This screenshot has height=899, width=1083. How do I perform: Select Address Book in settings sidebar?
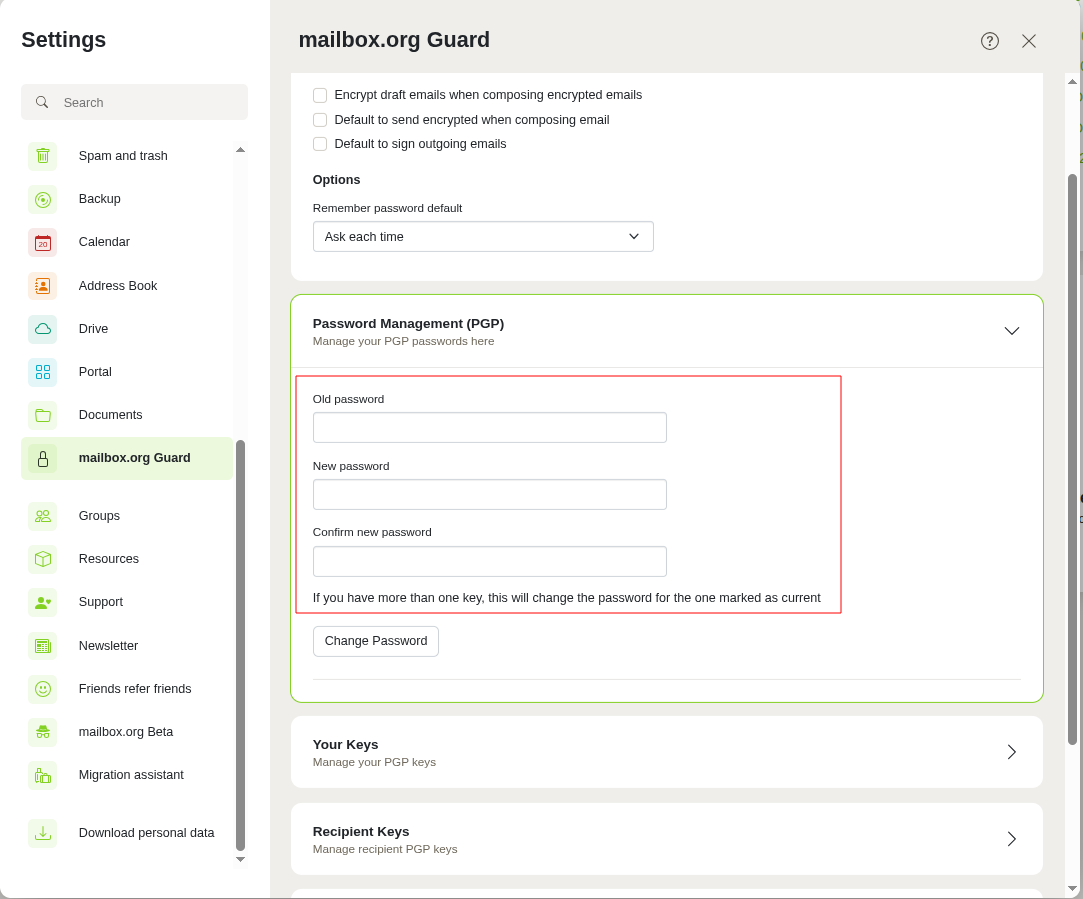(127, 286)
